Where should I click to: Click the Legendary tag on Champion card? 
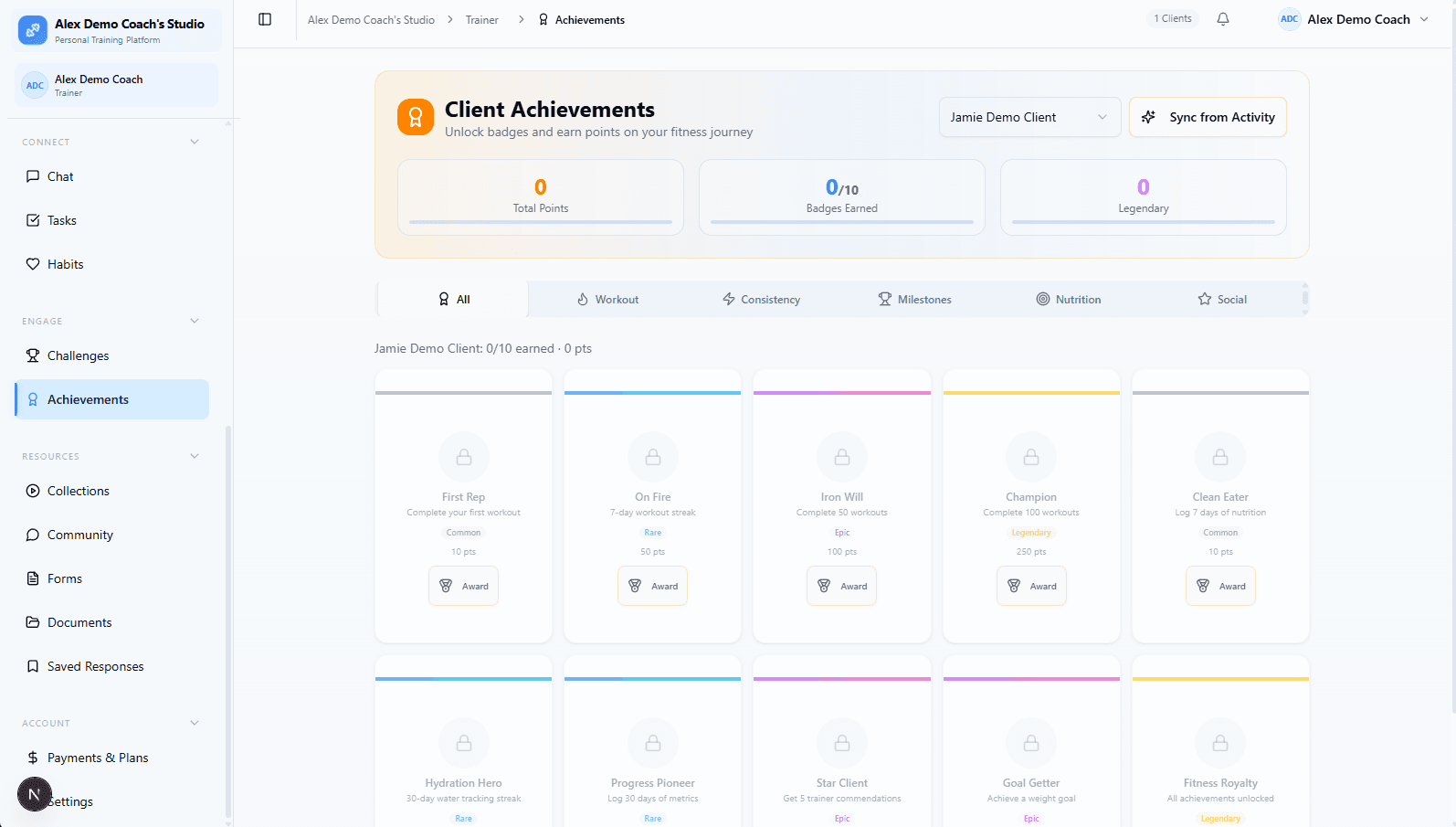[1031, 533]
